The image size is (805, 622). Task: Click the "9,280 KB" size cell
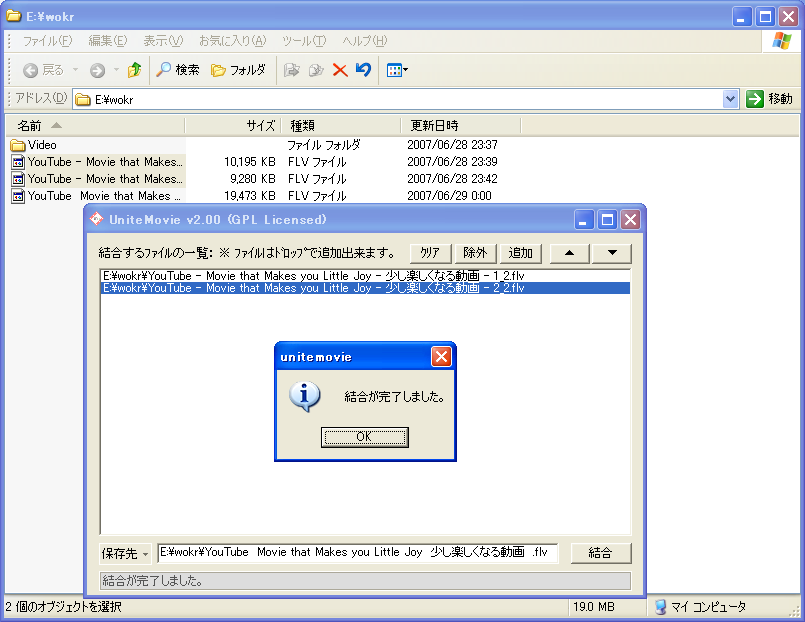[x=253, y=179]
